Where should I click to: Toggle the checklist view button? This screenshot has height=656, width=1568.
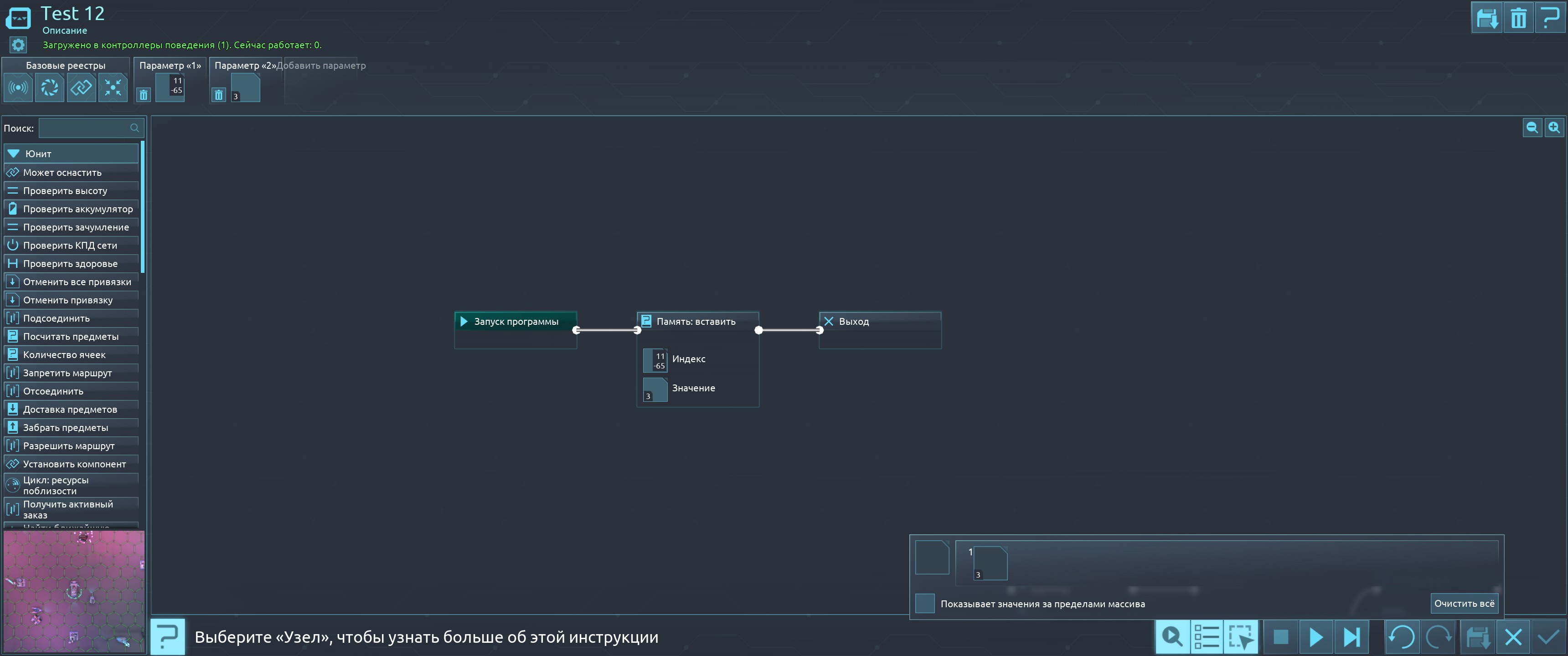(x=1207, y=637)
